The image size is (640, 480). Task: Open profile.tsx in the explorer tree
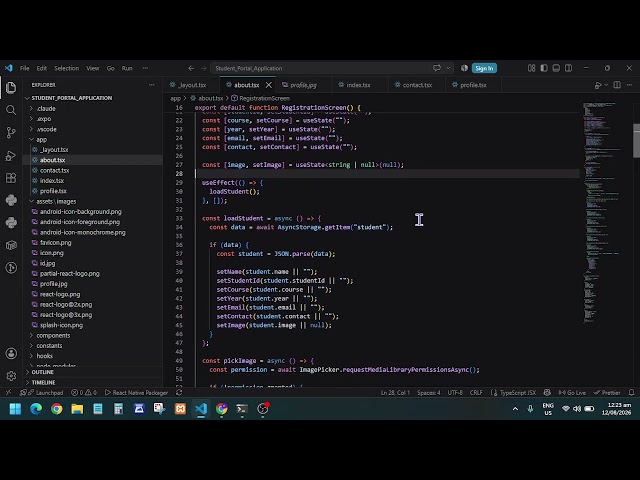coord(93,191)
